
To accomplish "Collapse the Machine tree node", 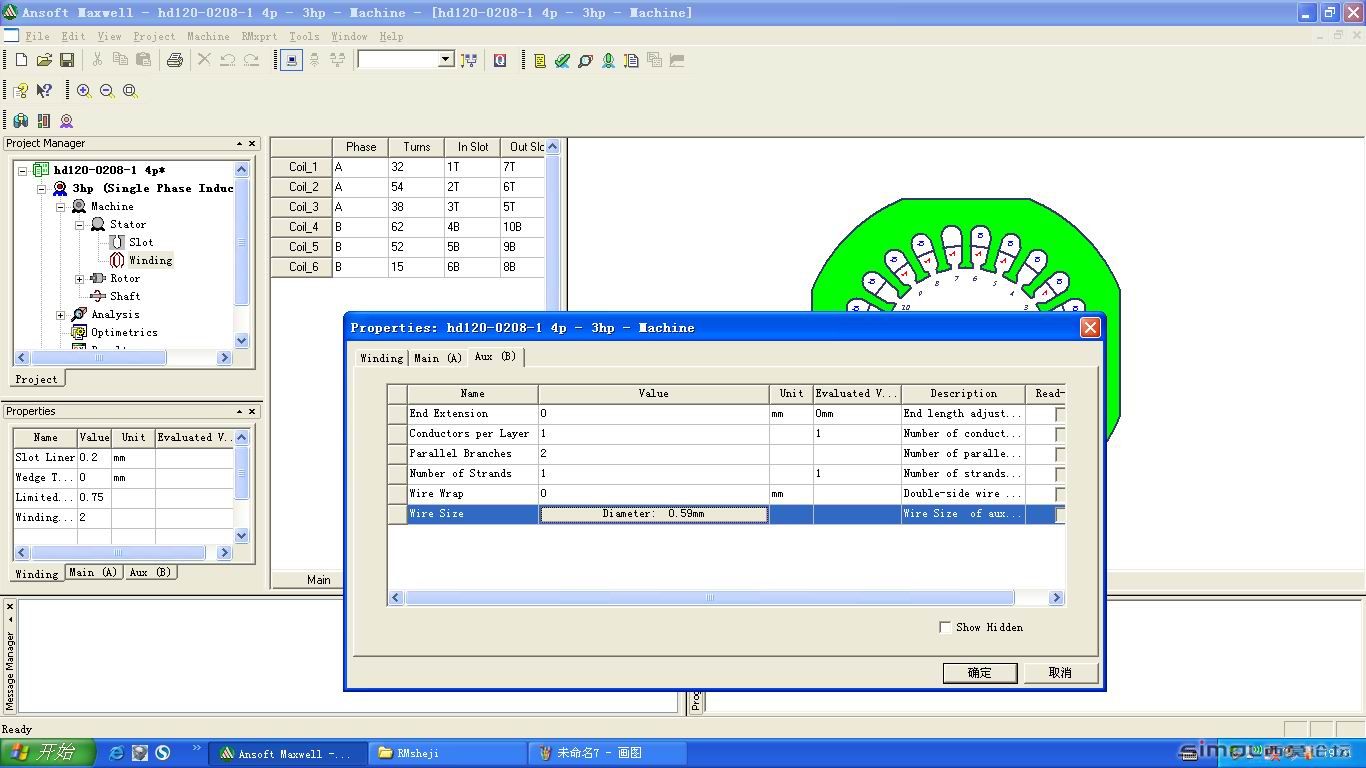I will [x=61, y=206].
